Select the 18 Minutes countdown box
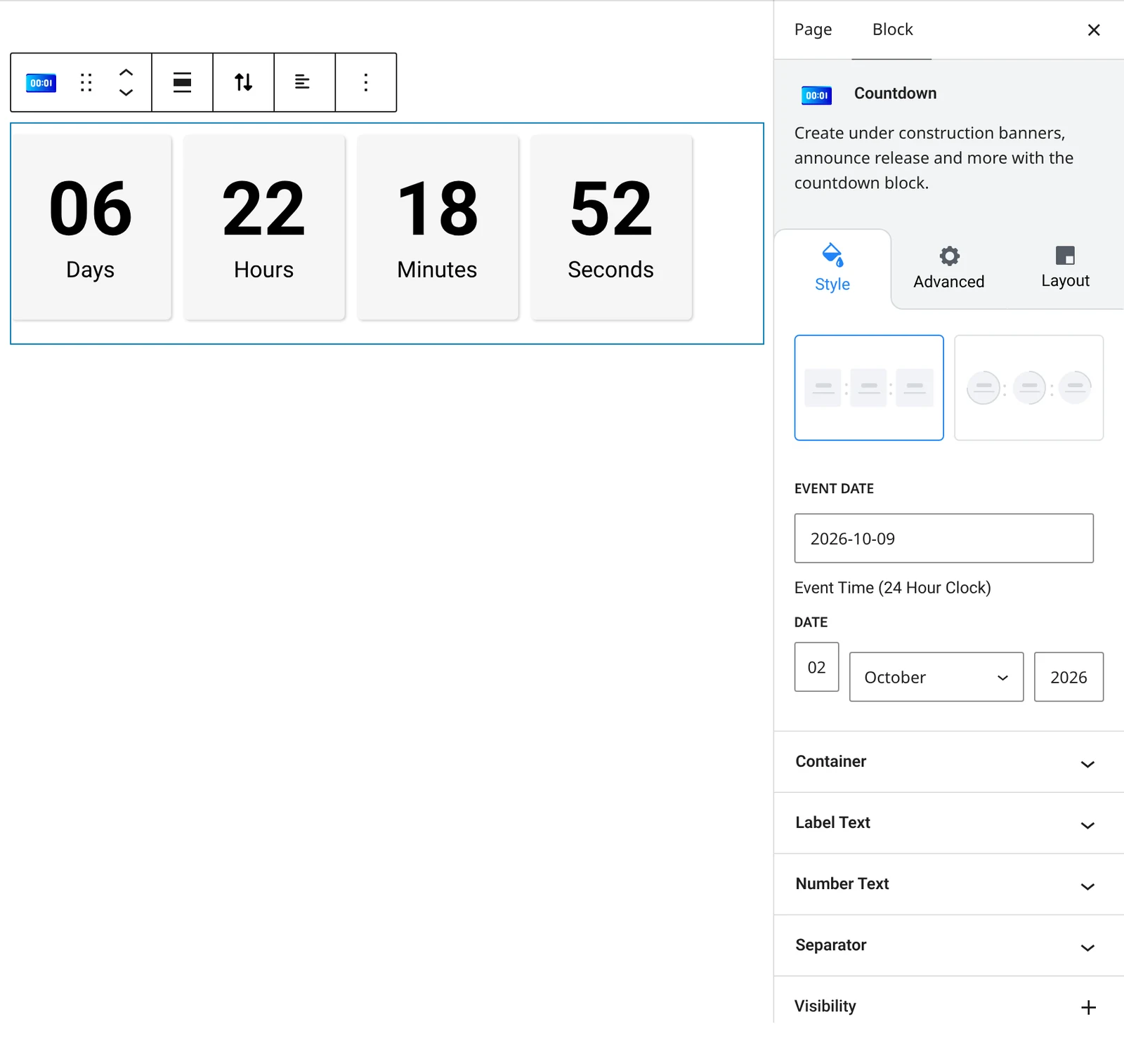Viewport: 1124px width, 1064px height. 438,228
